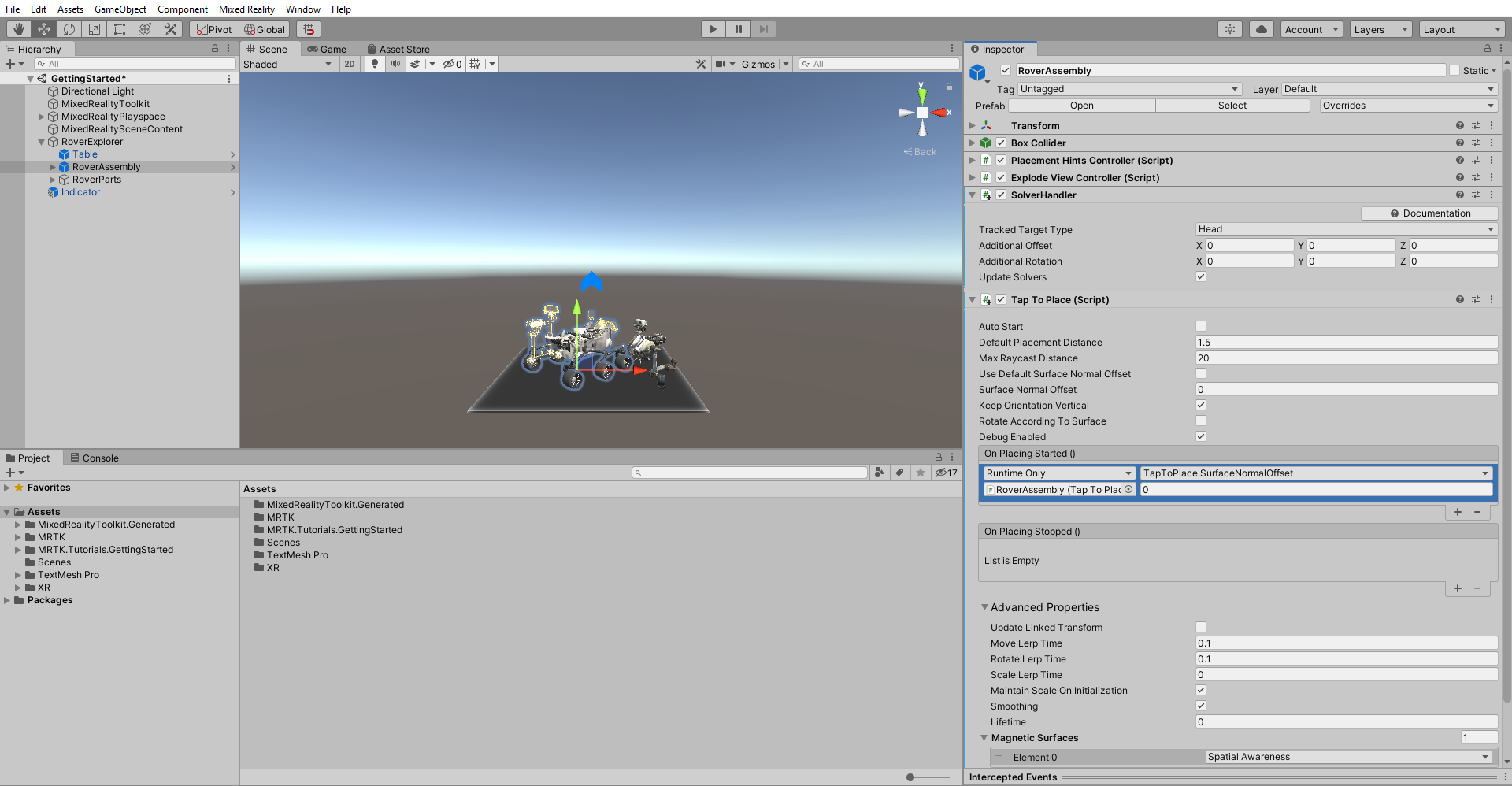Open the Tag dropdown showing Untagged
The image size is (1512, 786).
click(1129, 89)
